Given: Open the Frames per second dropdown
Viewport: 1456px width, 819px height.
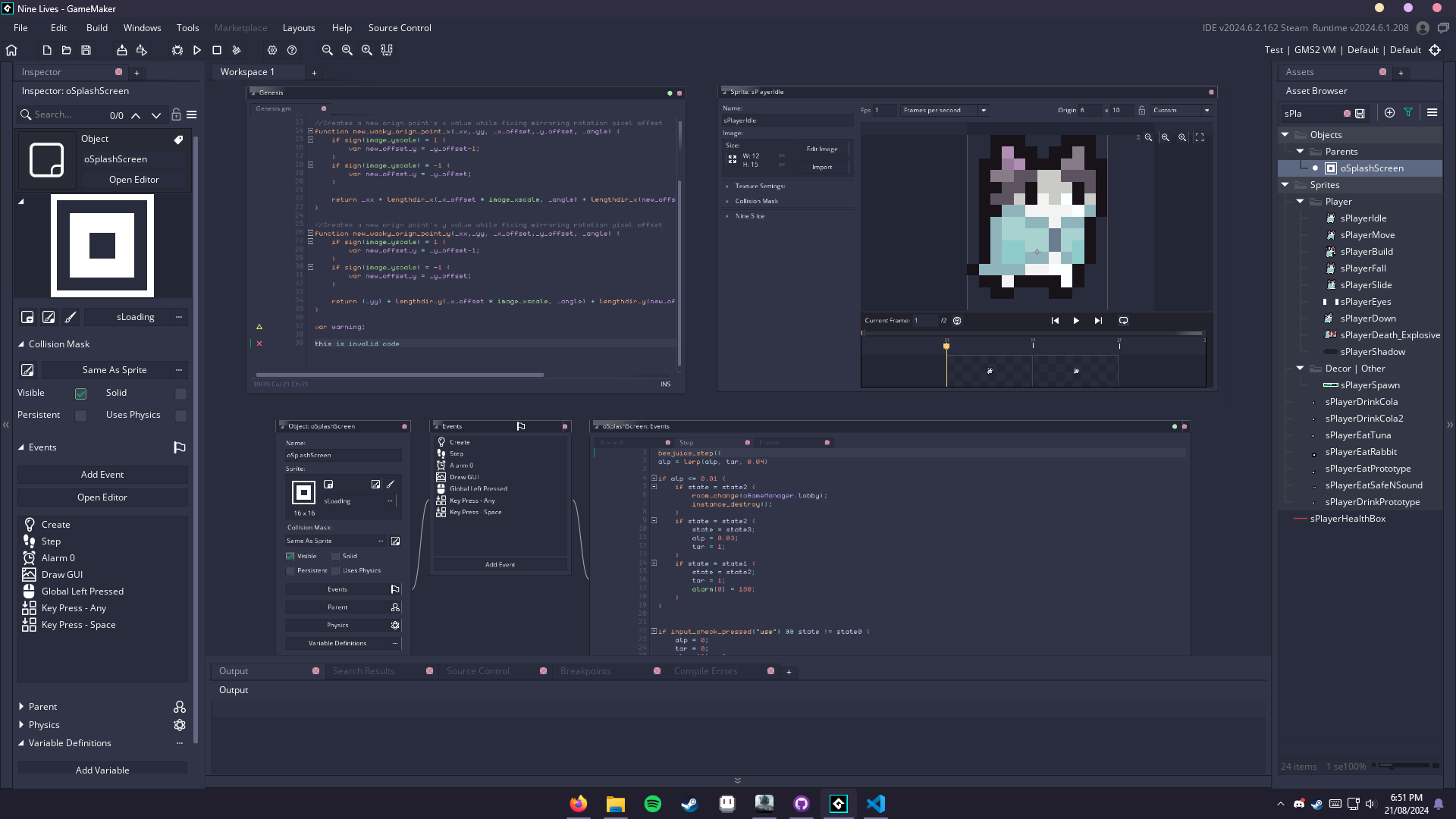Looking at the screenshot, I should click(984, 111).
